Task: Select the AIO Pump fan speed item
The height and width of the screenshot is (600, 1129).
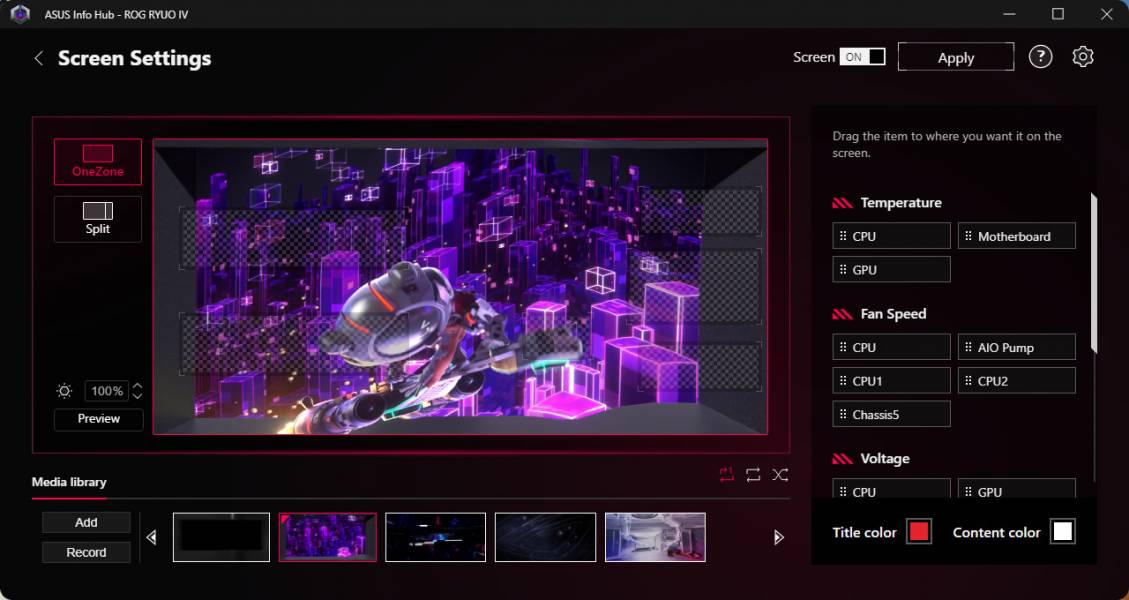Action: [1016, 347]
